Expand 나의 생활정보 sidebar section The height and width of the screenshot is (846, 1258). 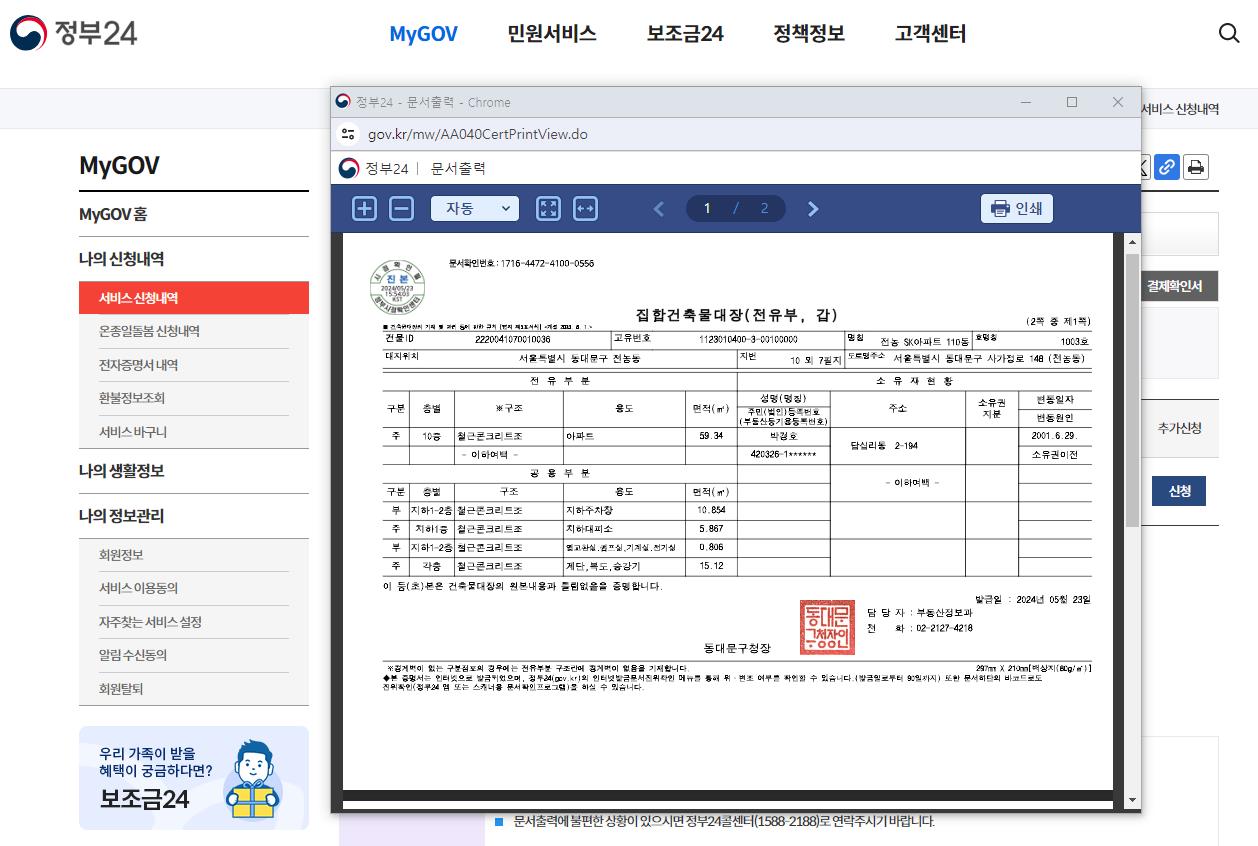point(121,470)
